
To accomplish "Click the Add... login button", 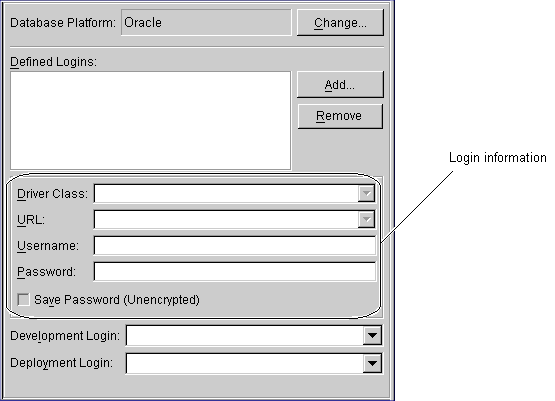I will point(340,85).
